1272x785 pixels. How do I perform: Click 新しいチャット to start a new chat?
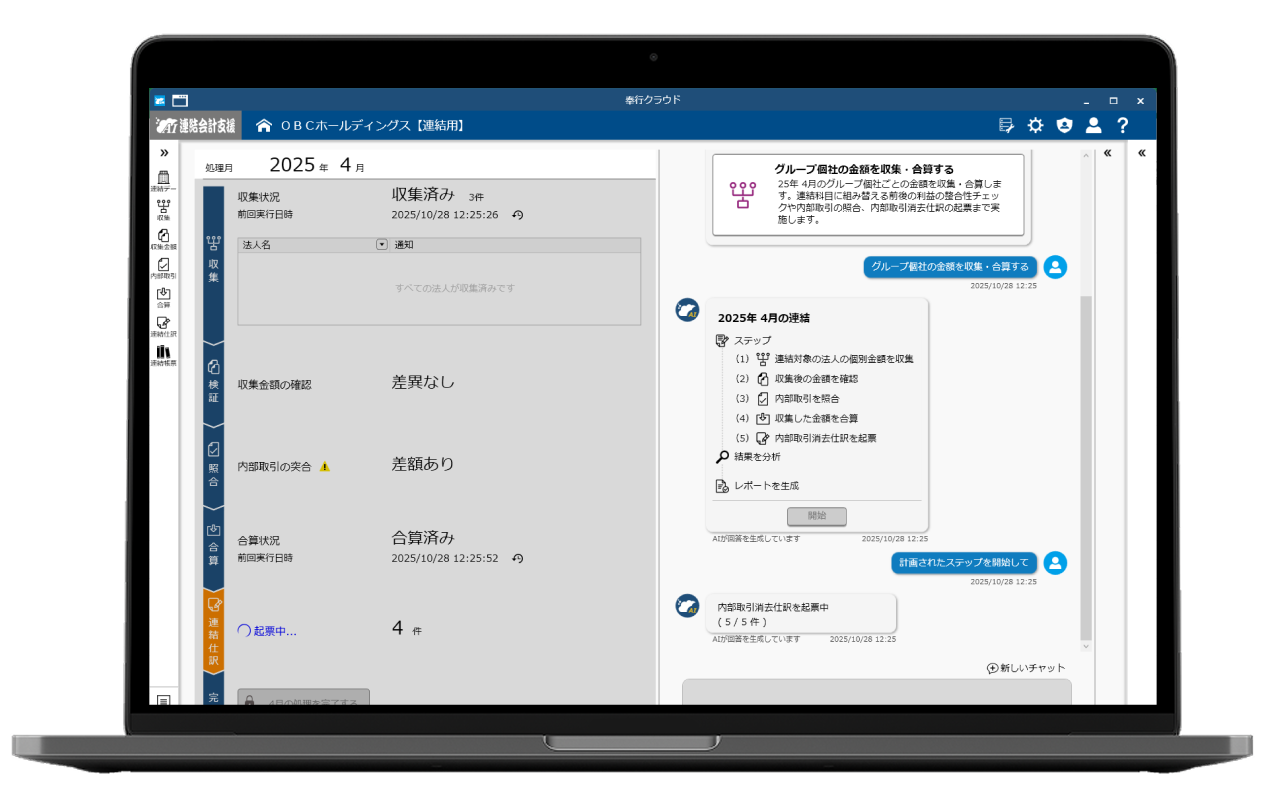tap(1026, 668)
